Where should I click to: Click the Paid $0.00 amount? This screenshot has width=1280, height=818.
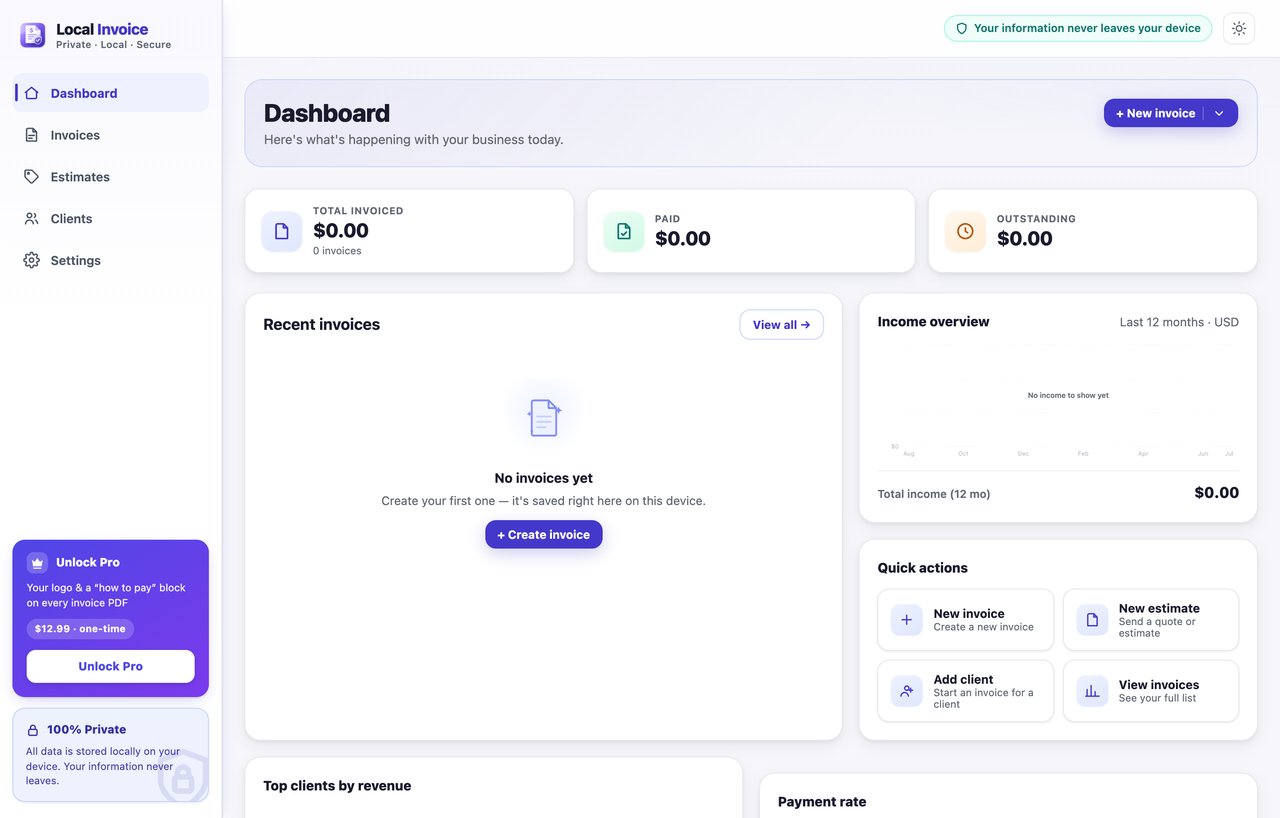683,238
